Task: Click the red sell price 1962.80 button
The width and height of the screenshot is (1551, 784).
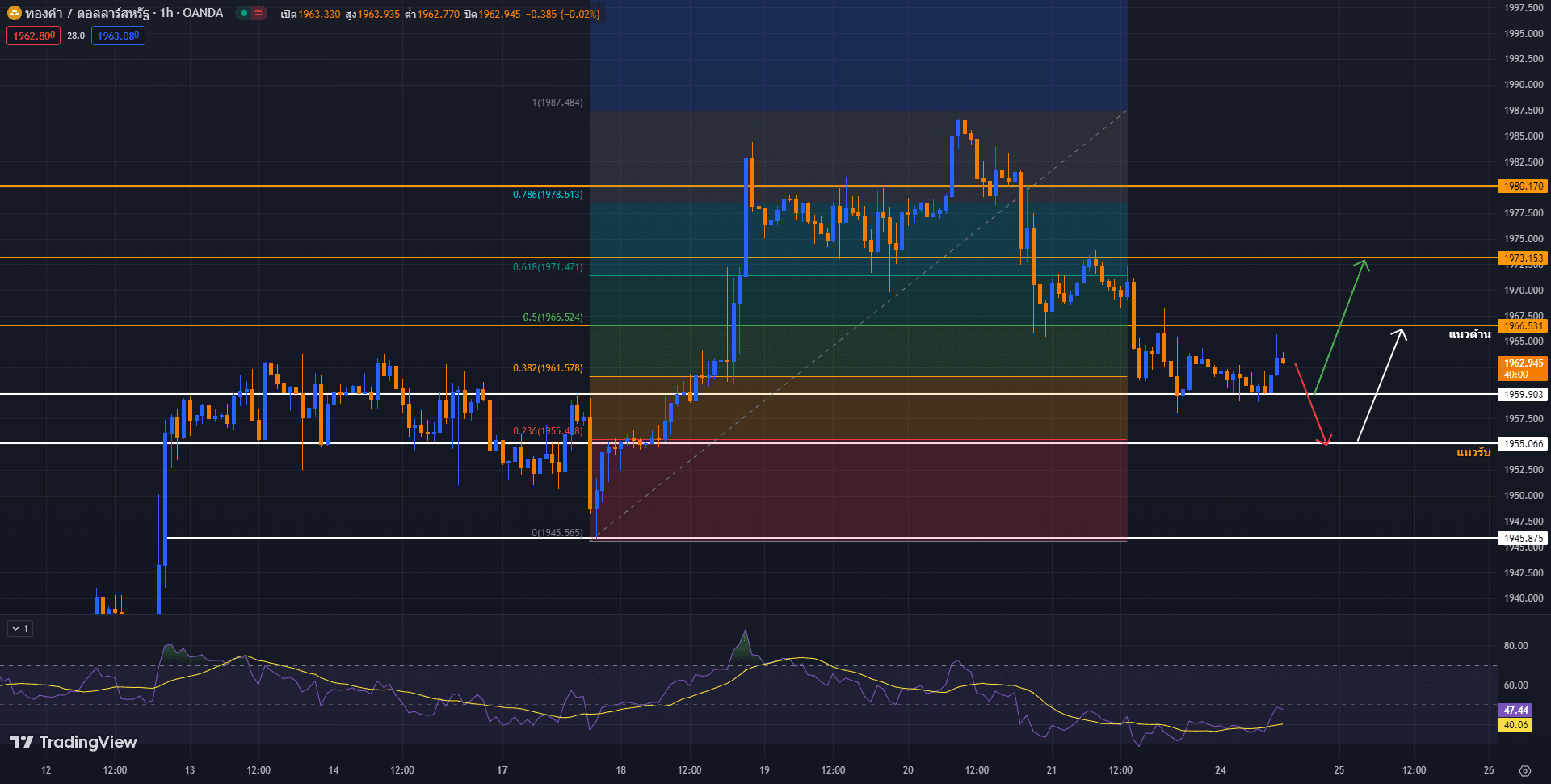Action: coord(33,36)
